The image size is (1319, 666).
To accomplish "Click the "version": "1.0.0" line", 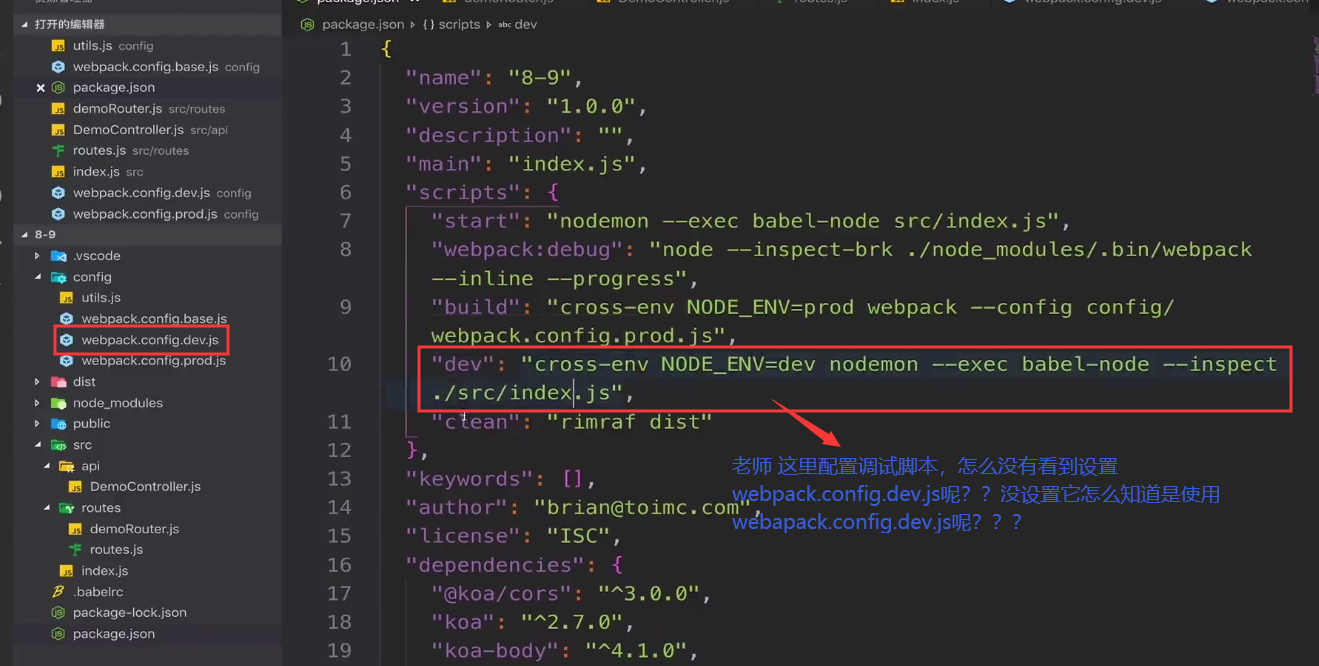I will pyautogui.click(x=526, y=106).
